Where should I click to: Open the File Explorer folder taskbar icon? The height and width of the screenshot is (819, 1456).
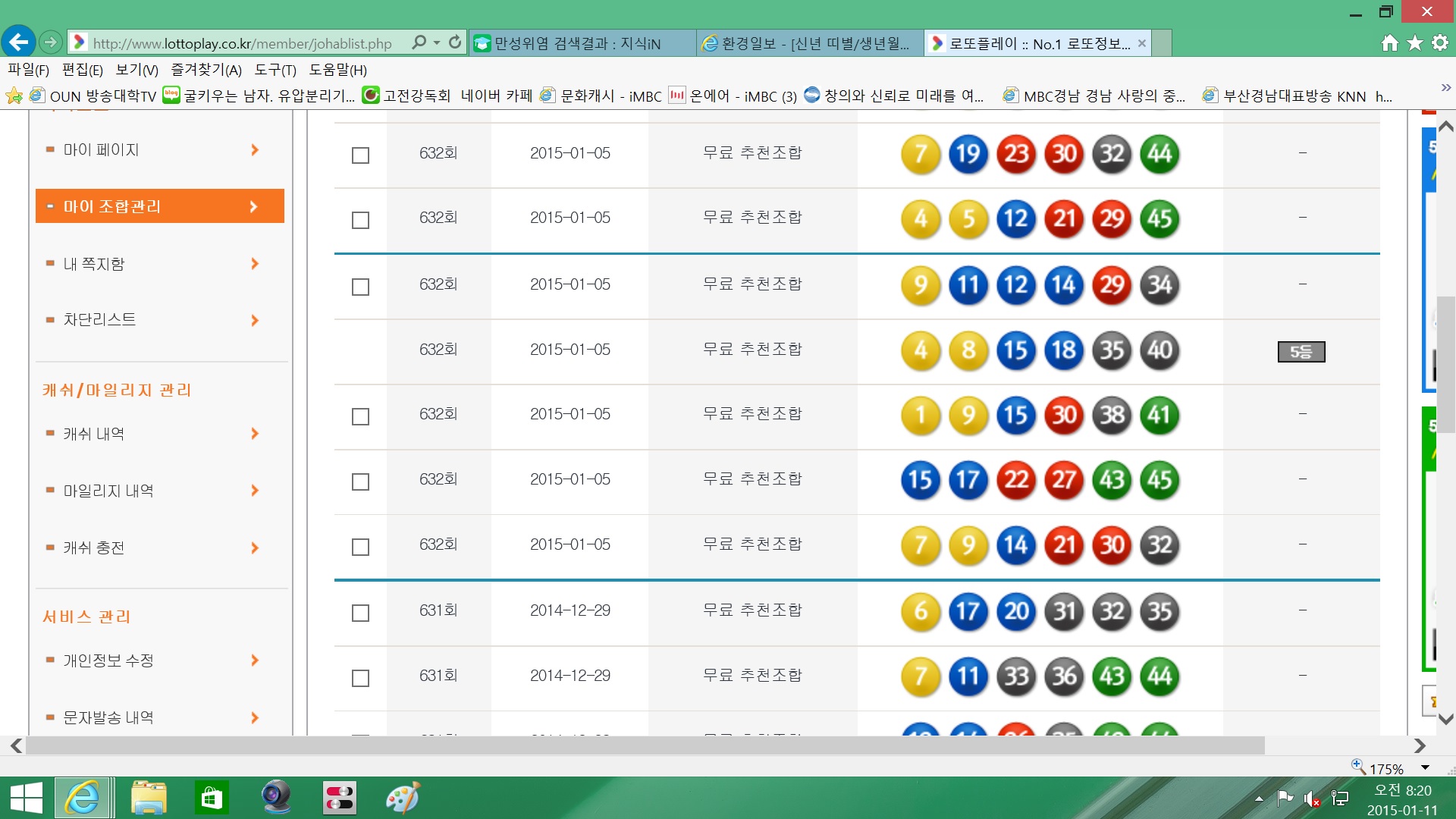point(148,798)
